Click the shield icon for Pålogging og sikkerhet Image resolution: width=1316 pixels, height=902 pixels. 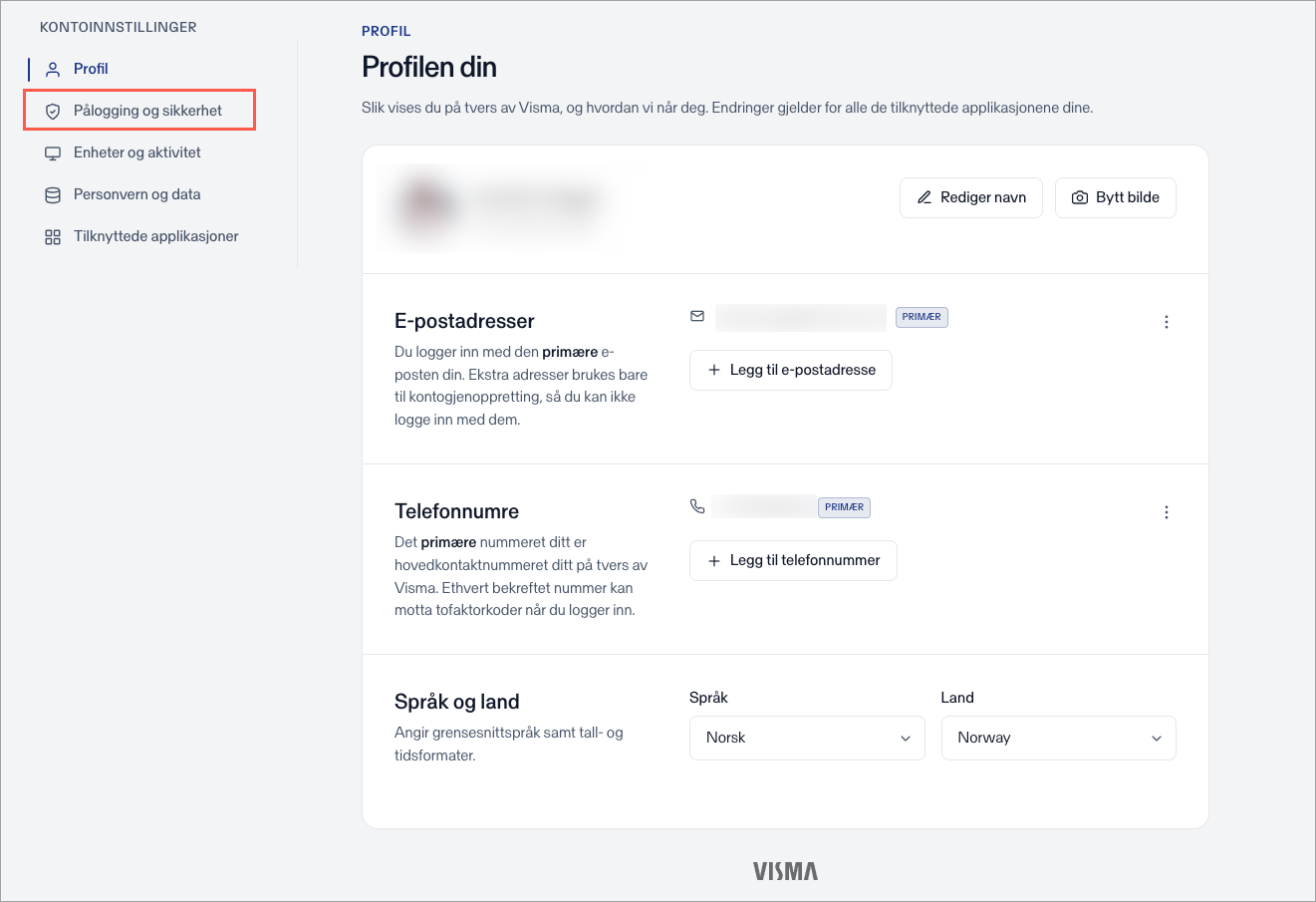point(53,111)
